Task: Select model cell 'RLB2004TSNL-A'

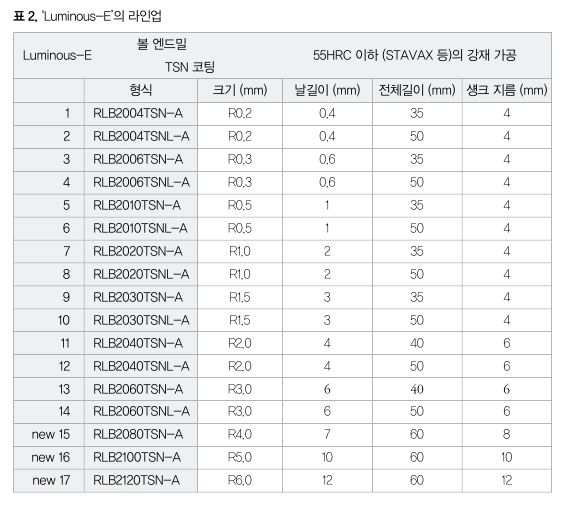Action: coord(141,136)
